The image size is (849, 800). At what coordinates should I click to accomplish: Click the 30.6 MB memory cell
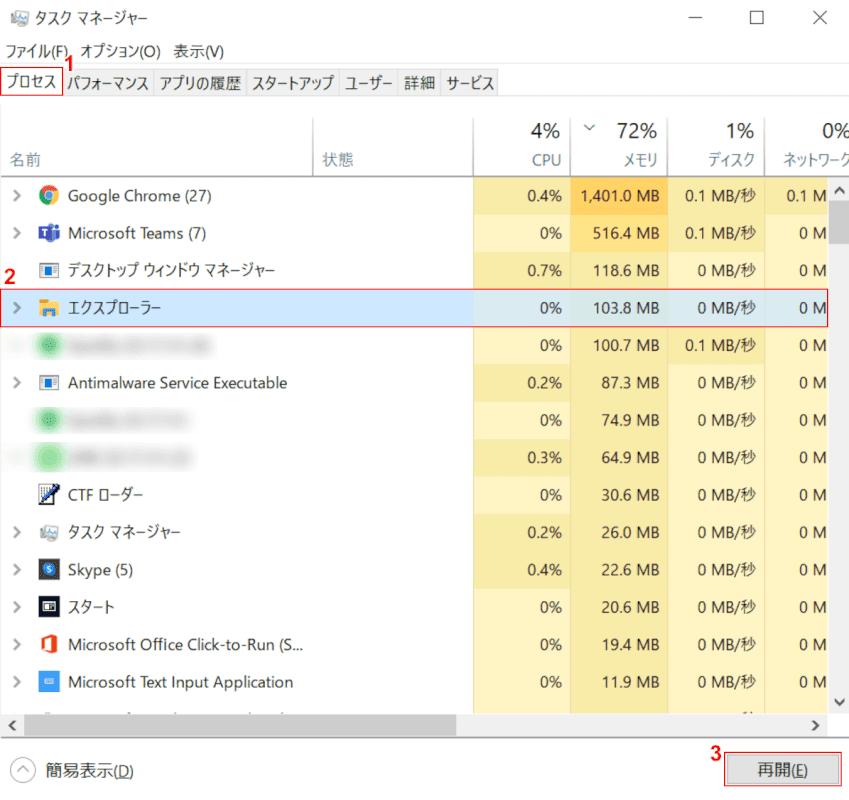[x=619, y=494]
